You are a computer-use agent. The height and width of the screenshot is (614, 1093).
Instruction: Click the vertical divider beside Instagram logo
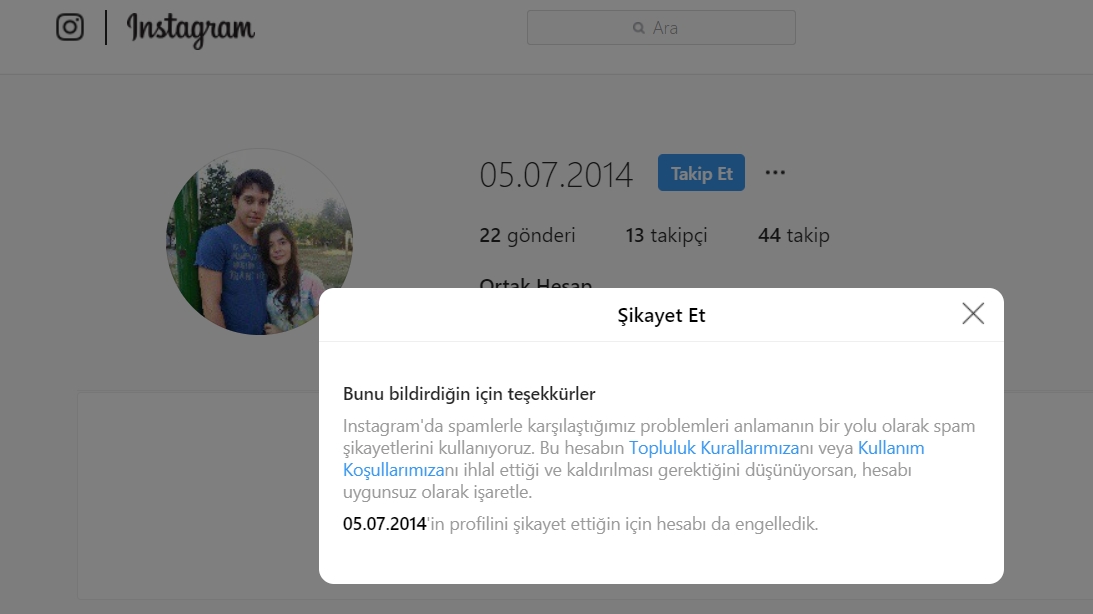(x=106, y=28)
